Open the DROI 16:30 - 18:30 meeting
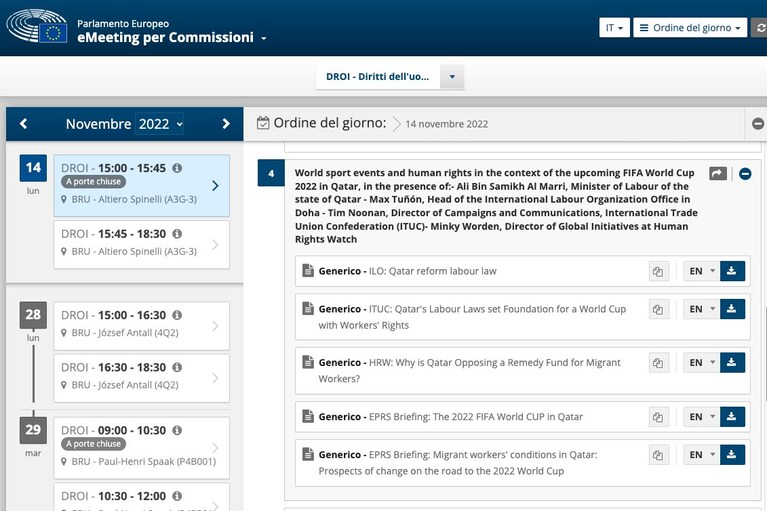 pos(141,378)
